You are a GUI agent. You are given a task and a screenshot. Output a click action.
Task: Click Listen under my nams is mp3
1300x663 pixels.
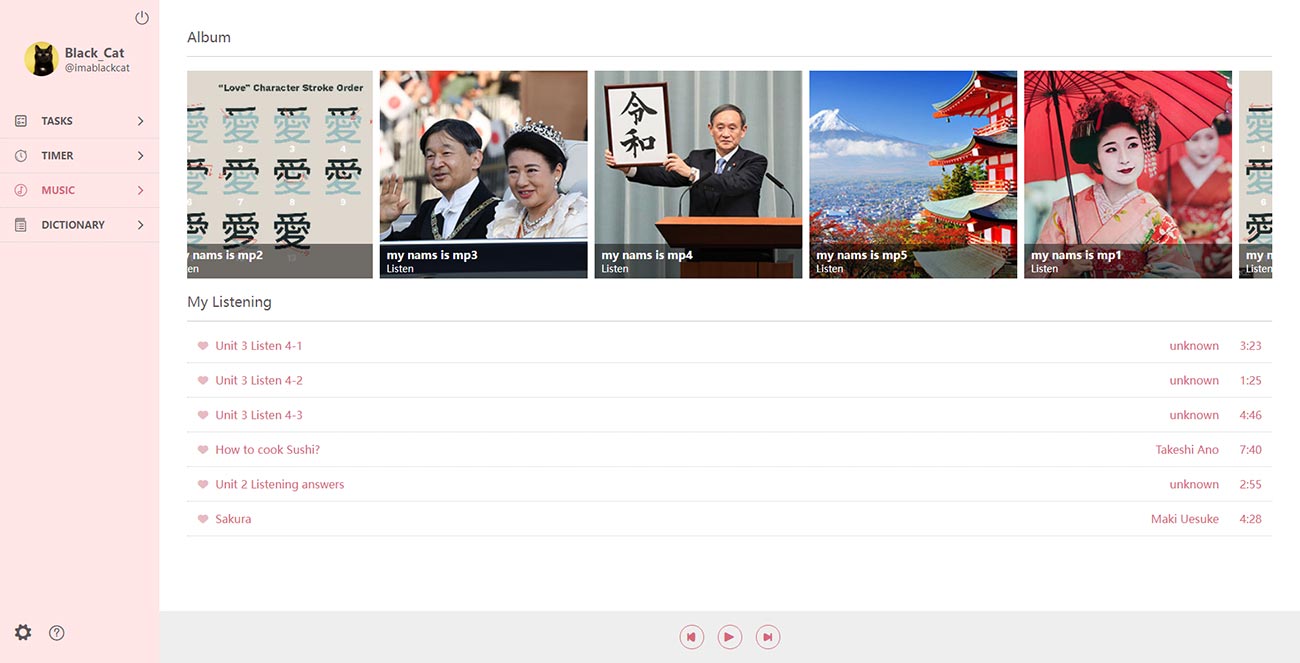(400, 269)
